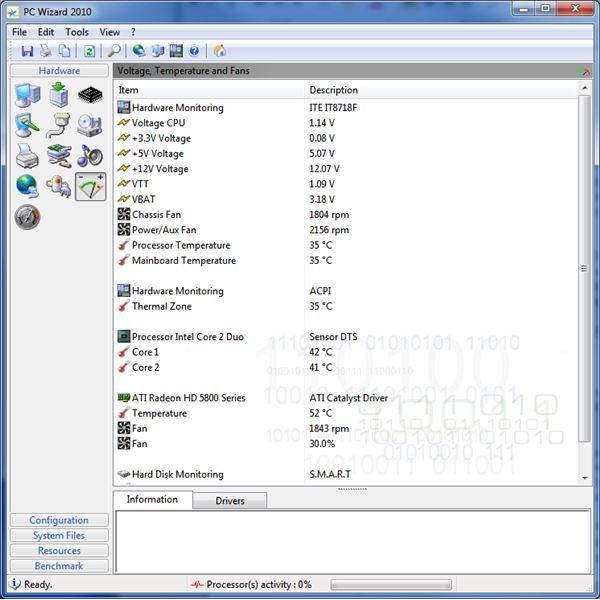Open the View menu
Image resolution: width=600 pixels, height=600 pixels.
(x=110, y=32)
